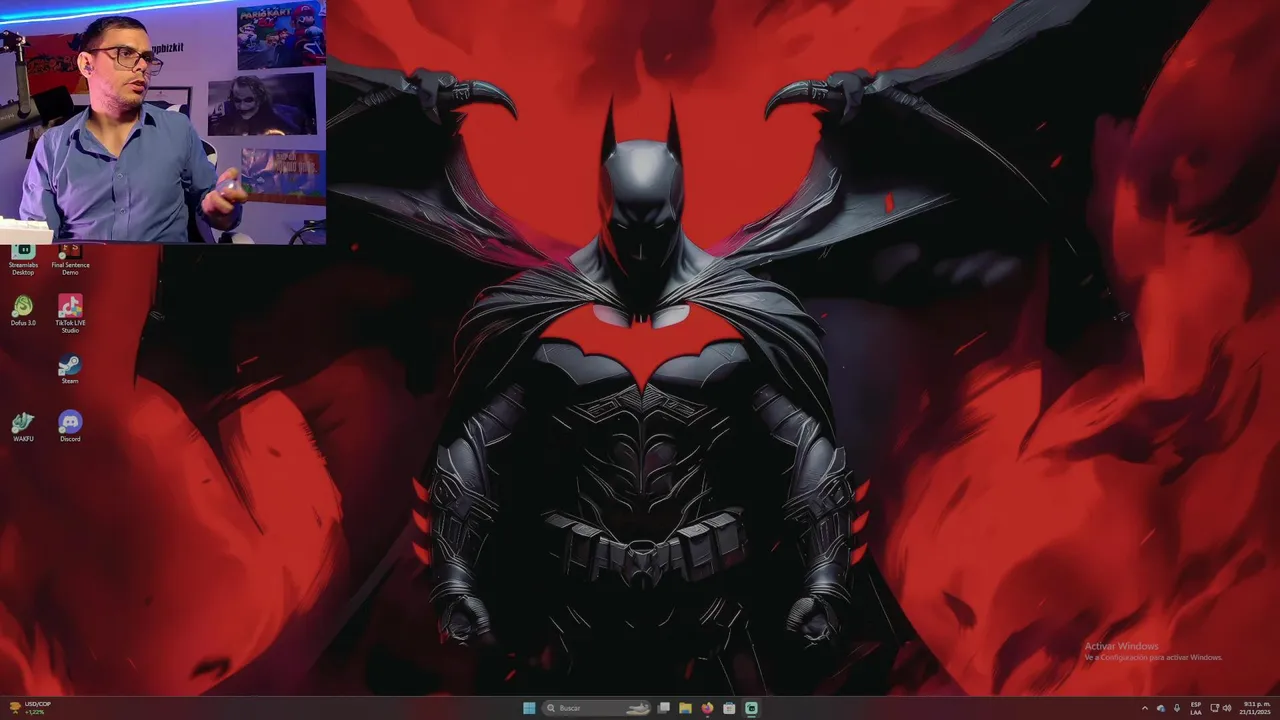Screen dimensions: 1280x720
Task: Open the network tray icon
Action: point(1214,708)
